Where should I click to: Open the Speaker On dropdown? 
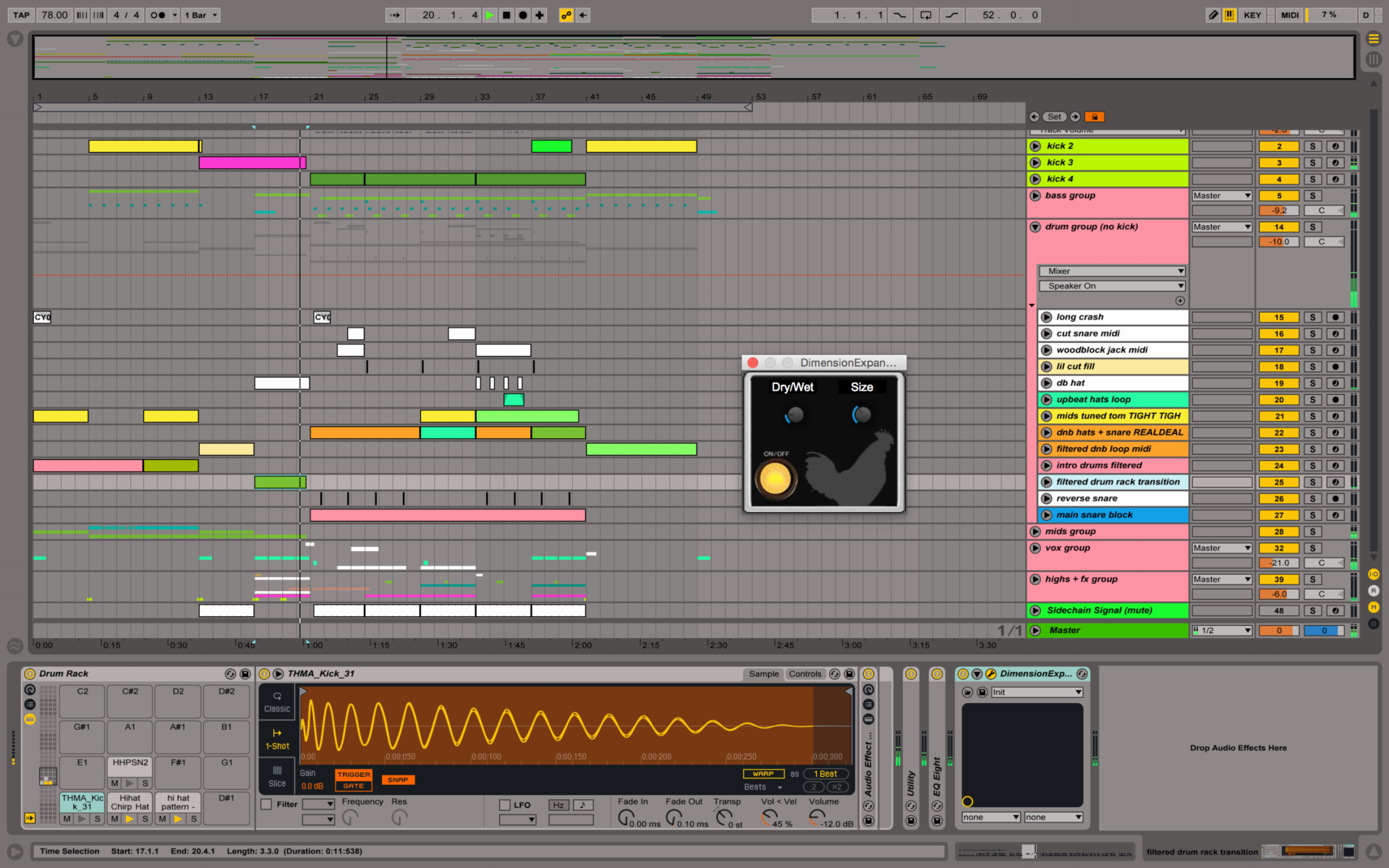(x=1112, y=286)
